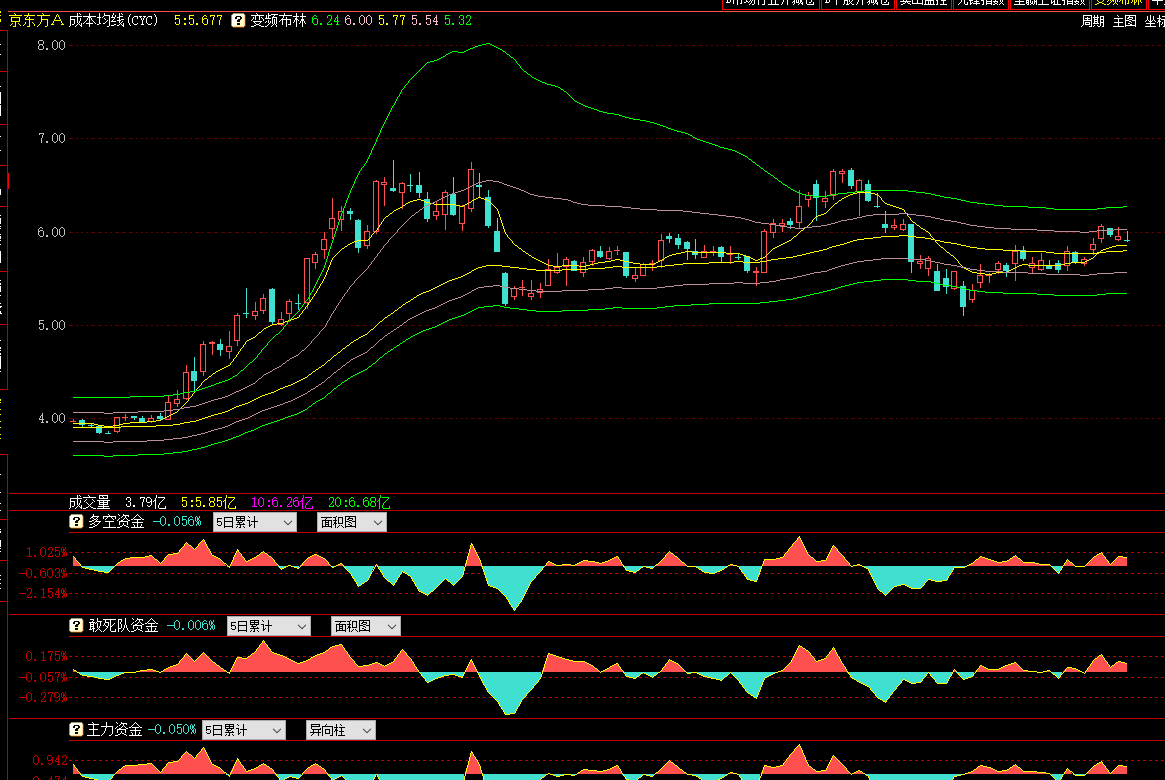Image resolution: width=1165 pixels, height=780 pixels.
Task: Open the 异向柱 chart-type dropdown
Action: tap(341, 730)
